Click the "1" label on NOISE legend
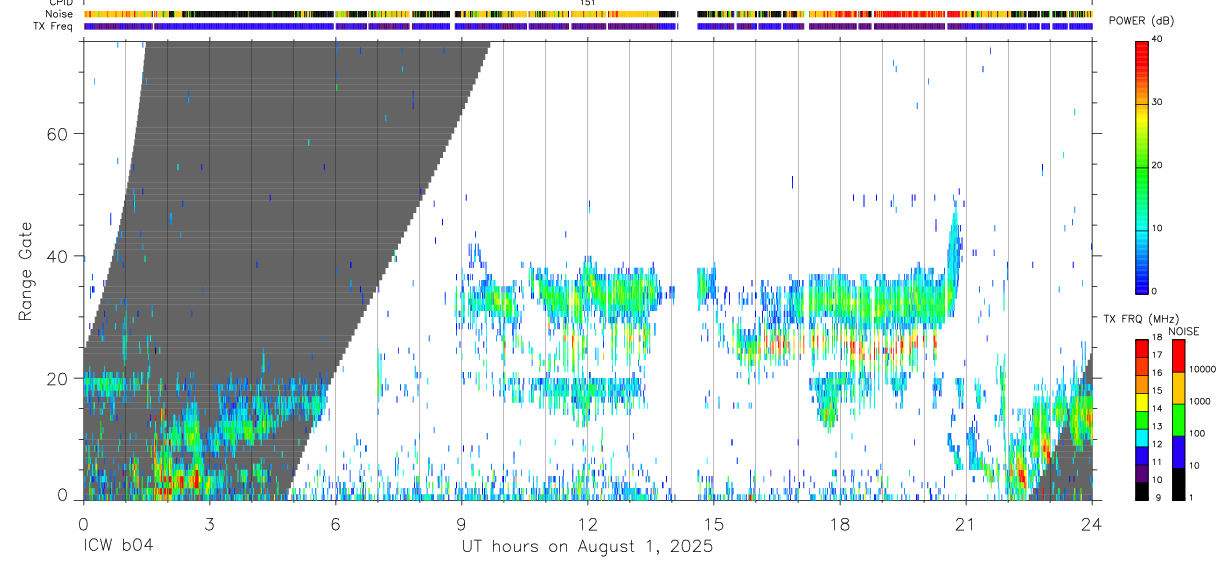This screenshot has width=1228, height=567. (1192, 497)
